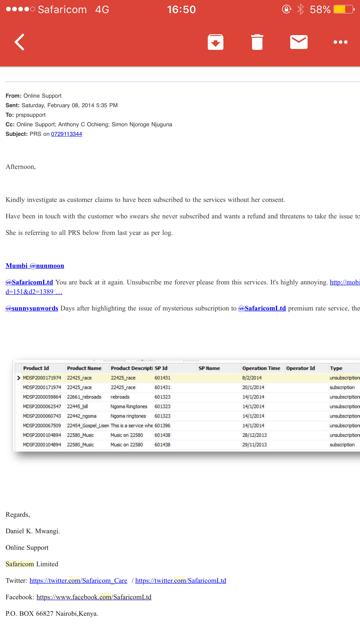Open the twitter.com/SafaricomLtd link

pyautogui.click(x=180, y=580)
